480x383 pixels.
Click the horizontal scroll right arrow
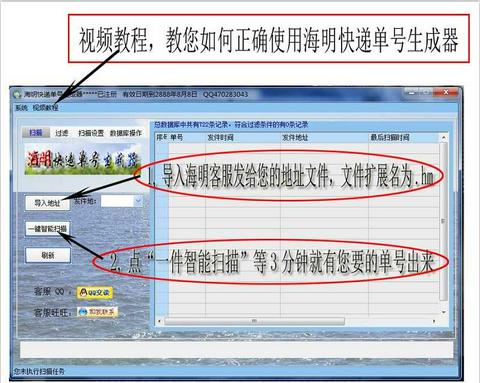(x=434, y=321)
